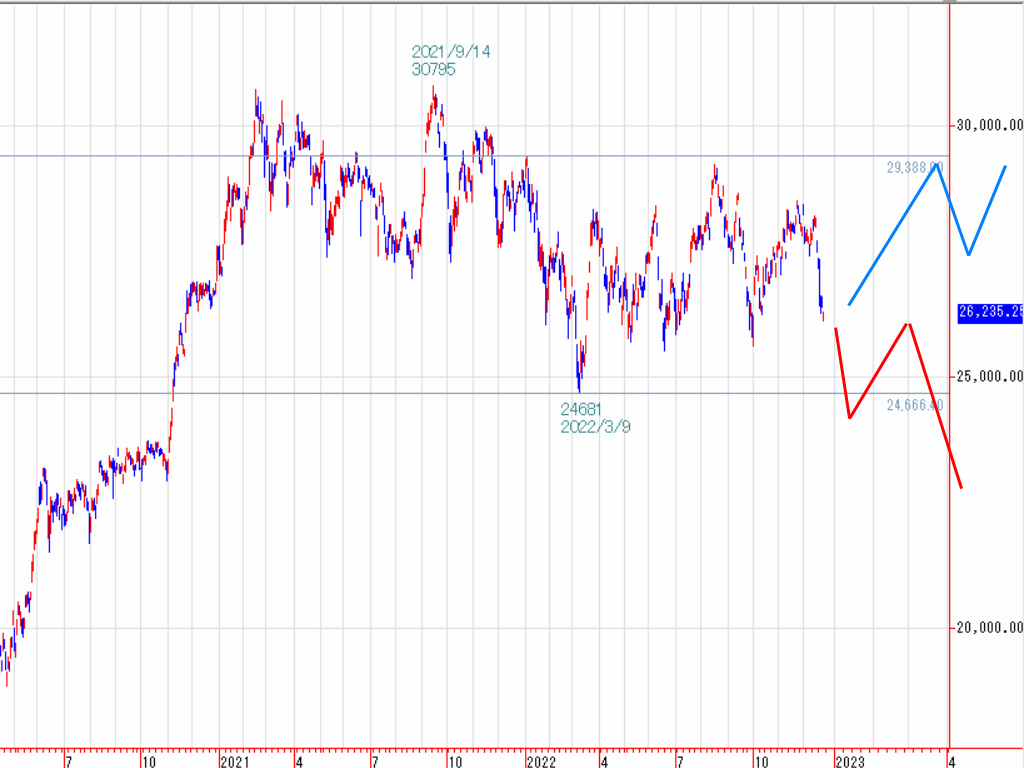Image resolution: width=1024 pixels, height=768 pixels.
Task: Click the 25,000.00 price axis label
Action: point(990,376)
